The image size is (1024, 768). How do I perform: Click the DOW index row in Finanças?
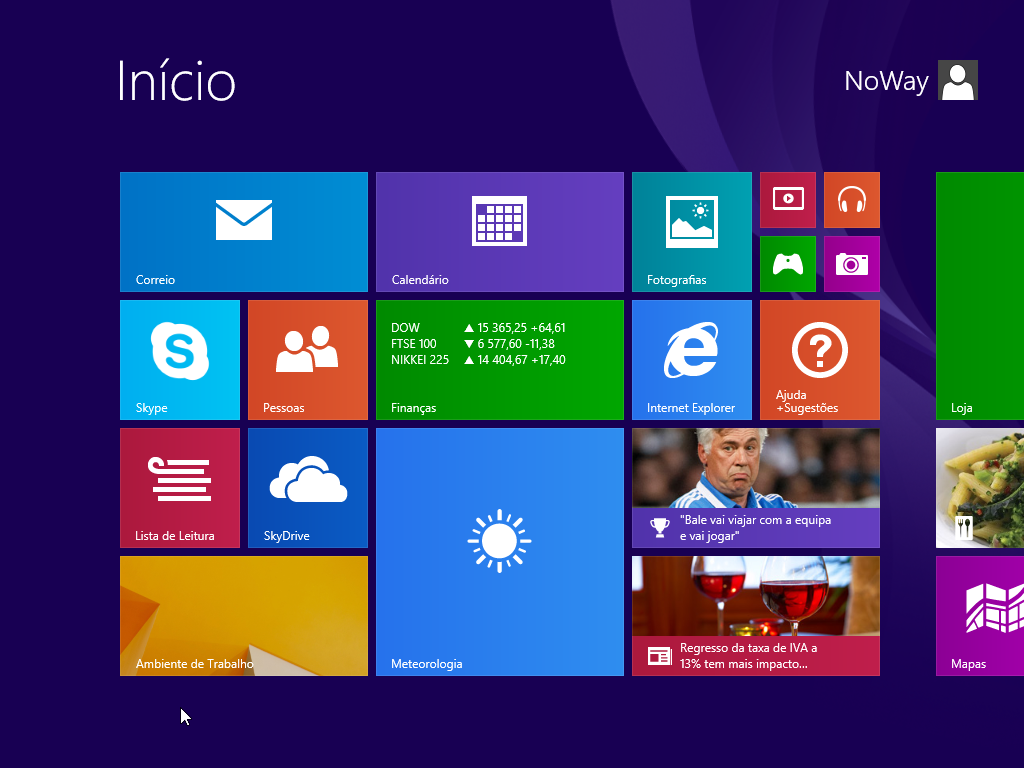[x=478, y=328]
